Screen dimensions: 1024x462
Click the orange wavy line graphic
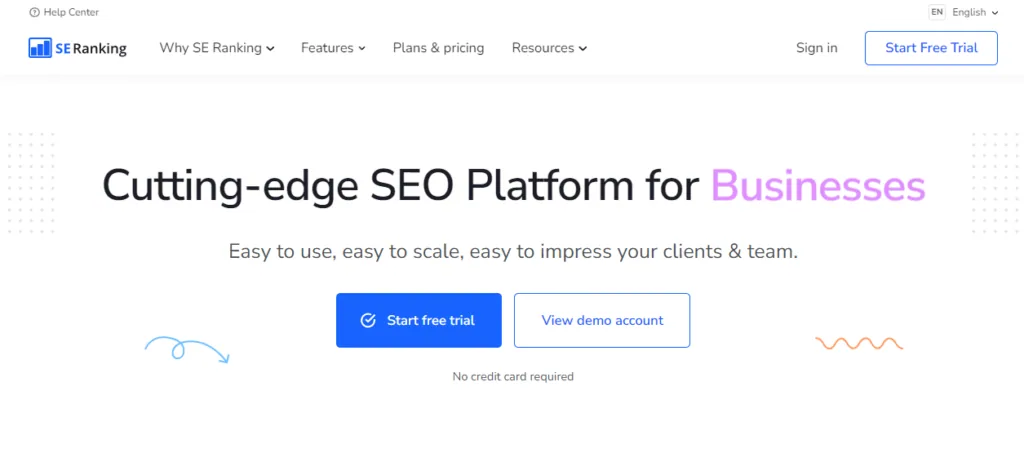(859, 343)
